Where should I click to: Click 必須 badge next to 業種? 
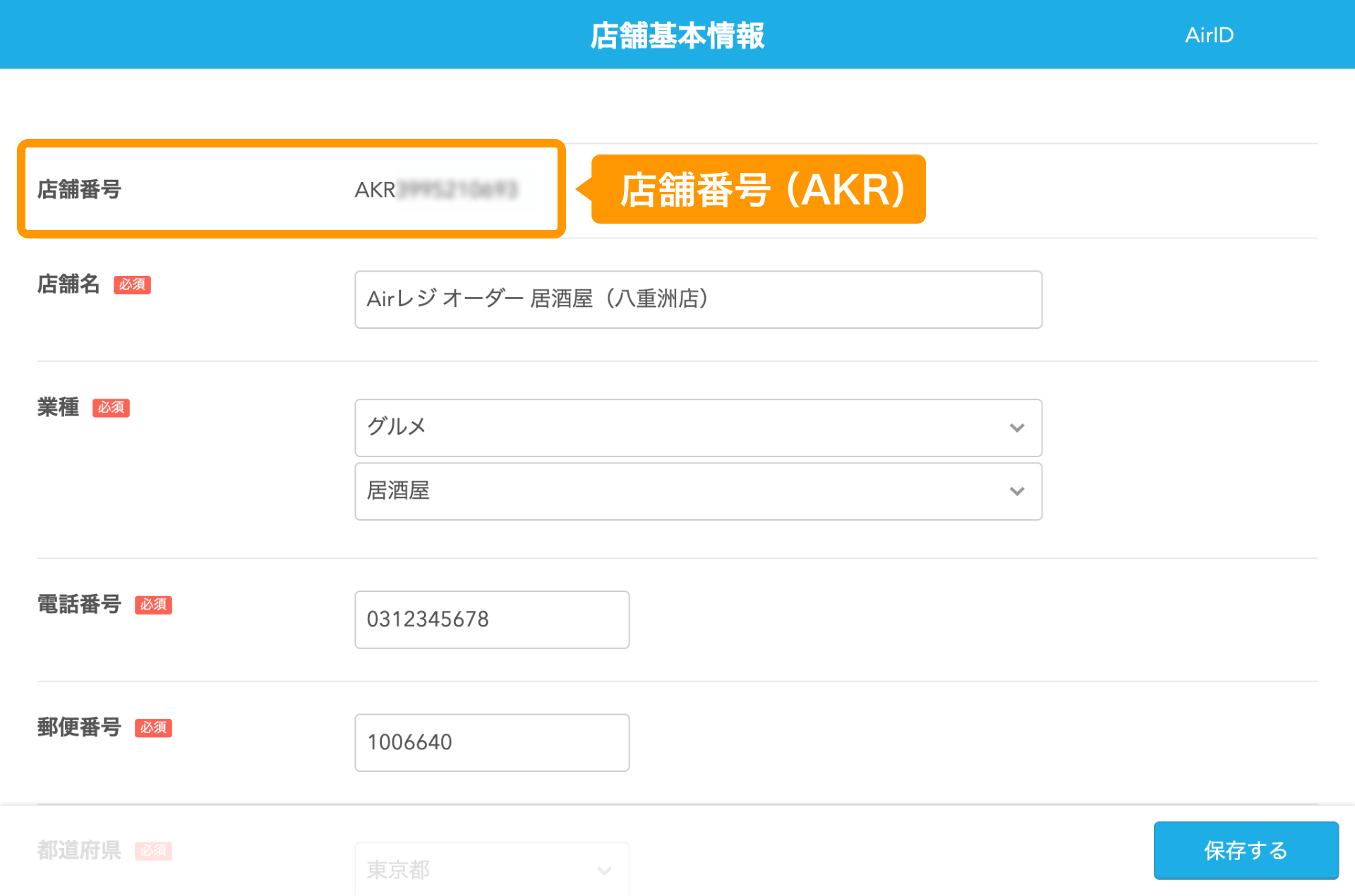tap(111, 407)
